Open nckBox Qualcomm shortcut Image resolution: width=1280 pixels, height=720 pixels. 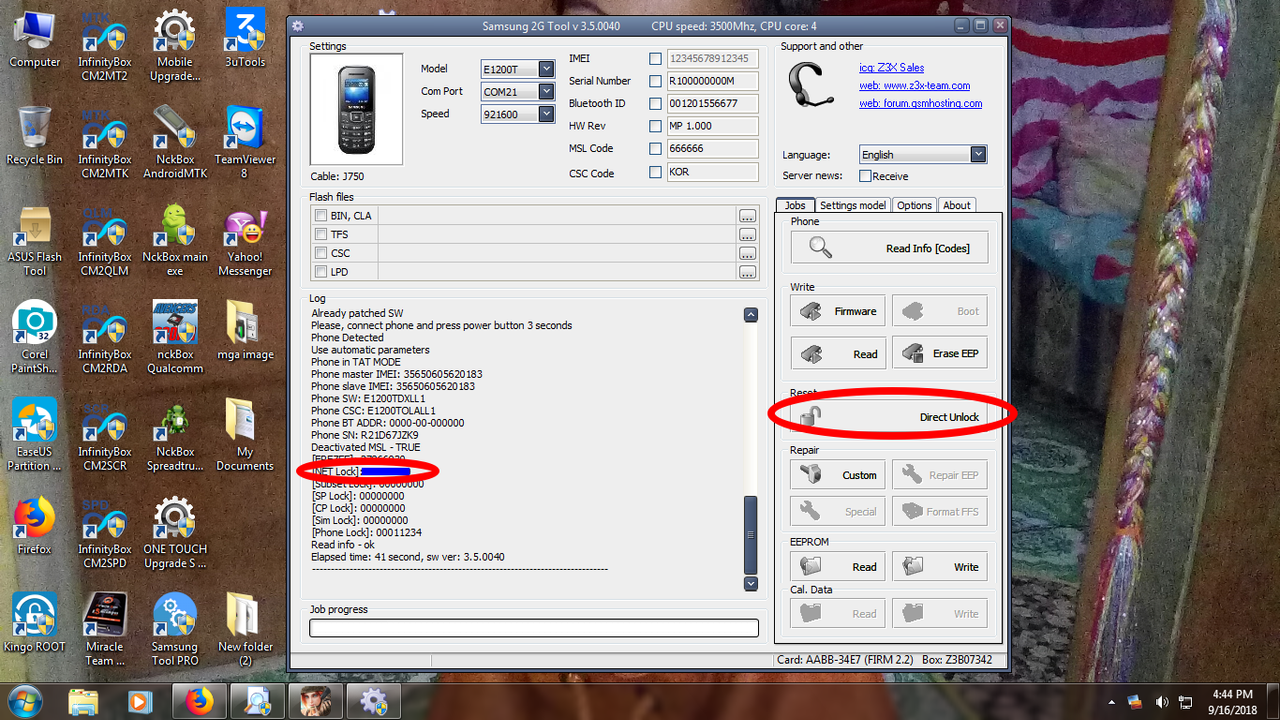pyautogui.click(x=175, y=338)
